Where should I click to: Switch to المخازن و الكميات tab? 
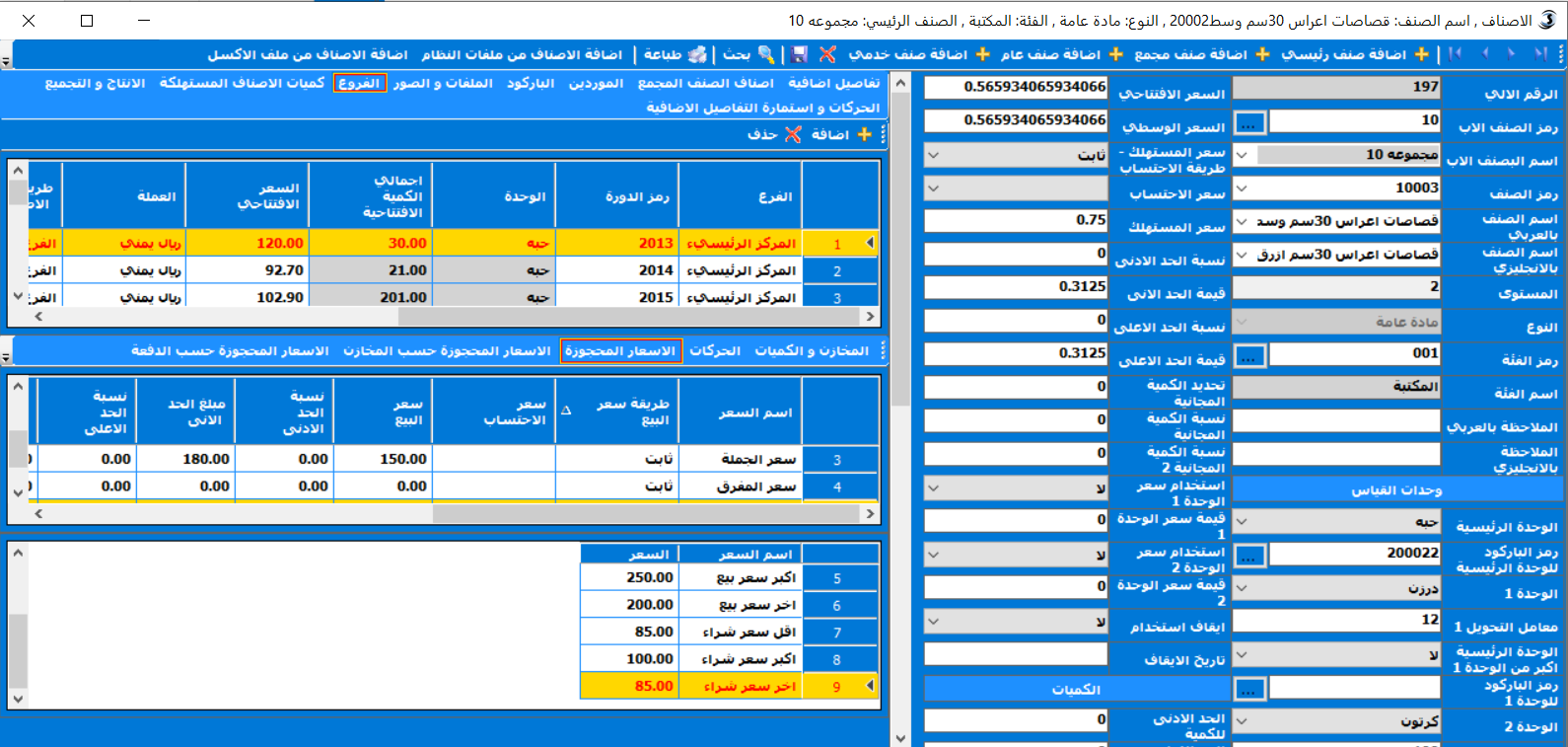pyautogui.click(x=812, y=350)
